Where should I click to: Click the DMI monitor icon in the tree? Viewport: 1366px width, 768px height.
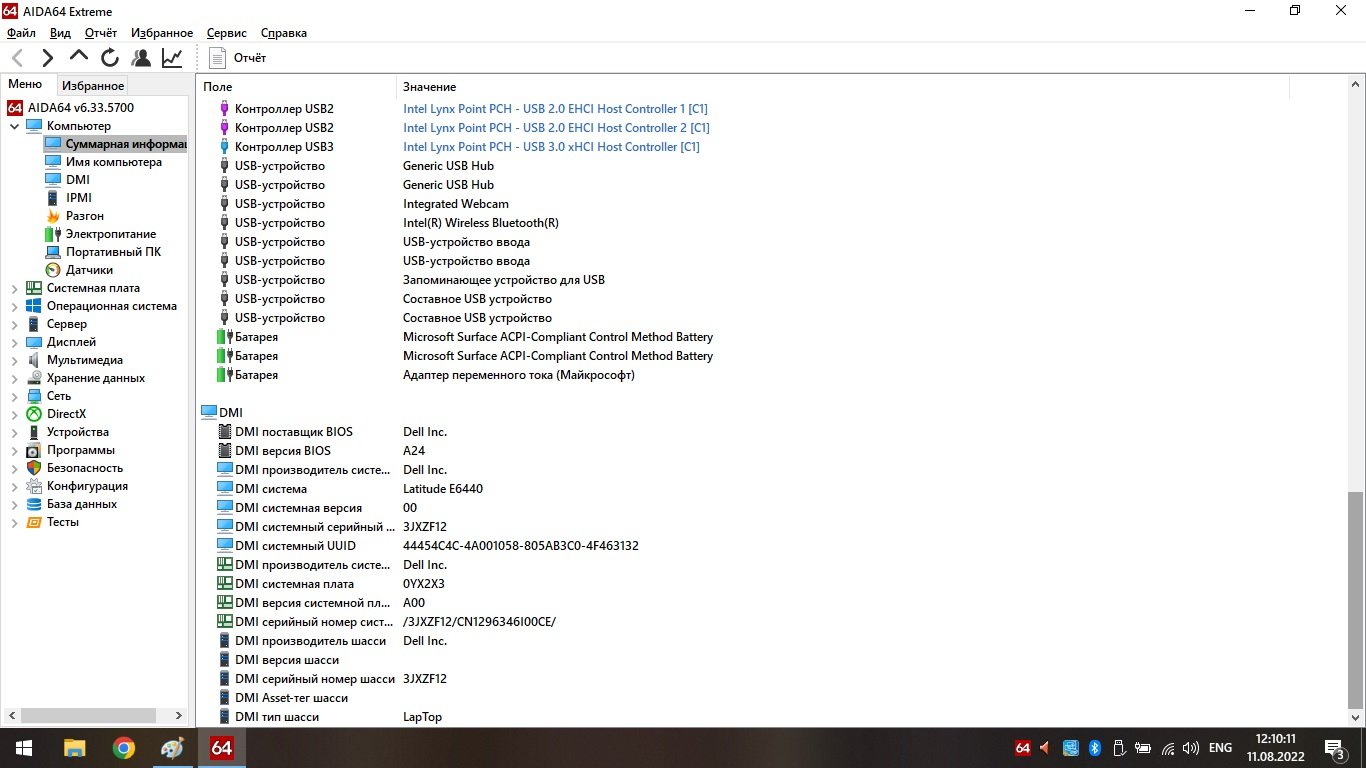(x=53, y=180)
